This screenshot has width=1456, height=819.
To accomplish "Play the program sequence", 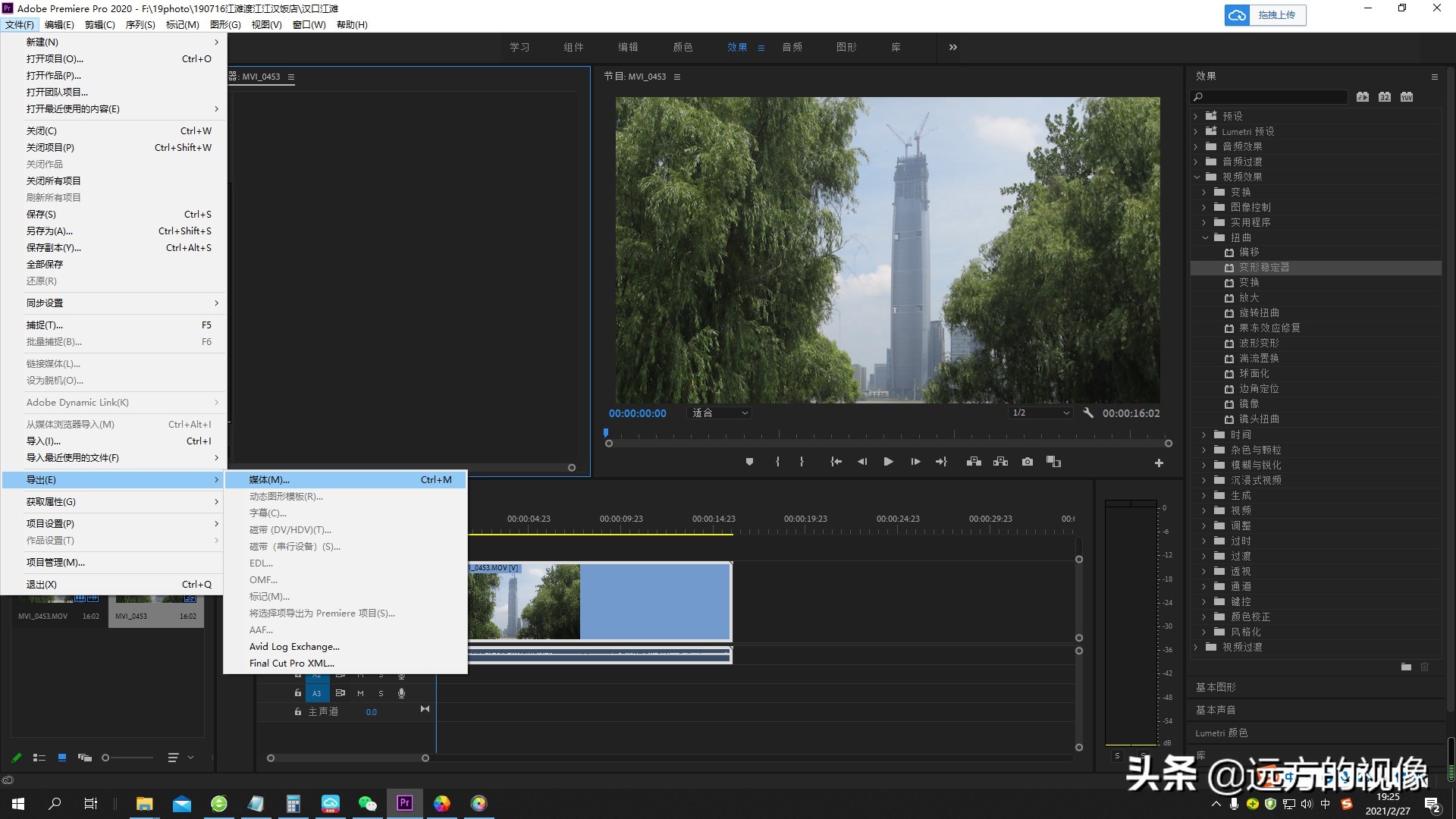I will [888, 462].
